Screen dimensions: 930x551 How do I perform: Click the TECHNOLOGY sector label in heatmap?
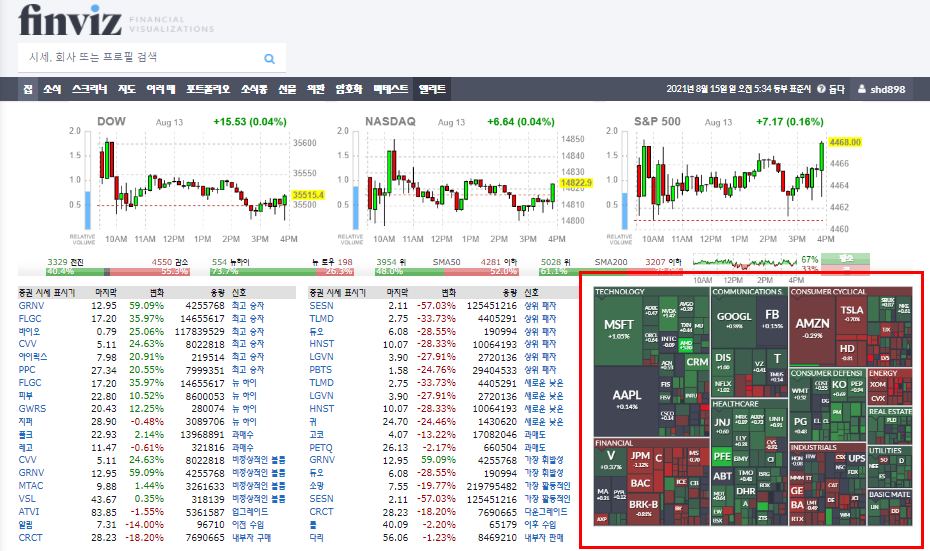pos(619,292)
